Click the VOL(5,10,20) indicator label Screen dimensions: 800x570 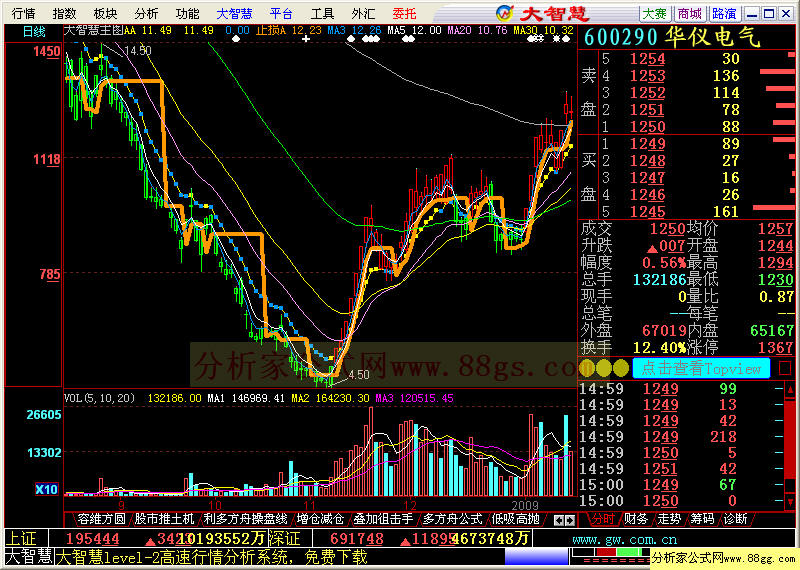pyautogui.click(x=99, y=398)
